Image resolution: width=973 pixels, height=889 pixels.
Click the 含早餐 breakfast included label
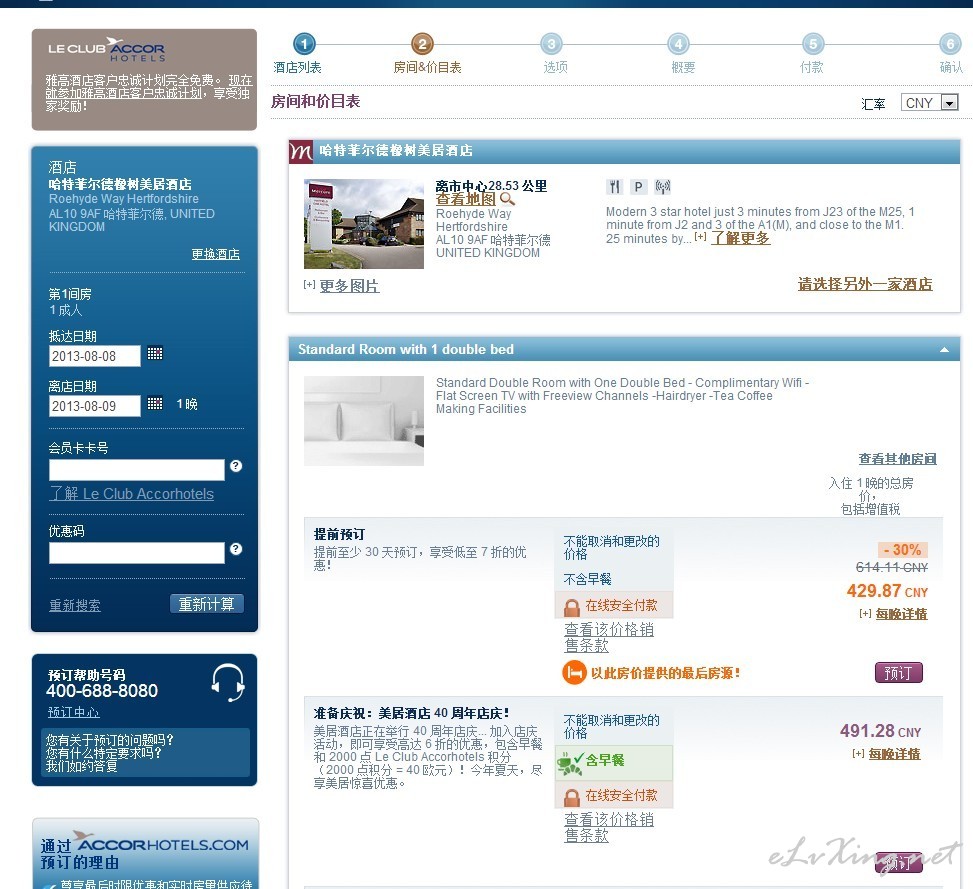[x=605, y=761]
